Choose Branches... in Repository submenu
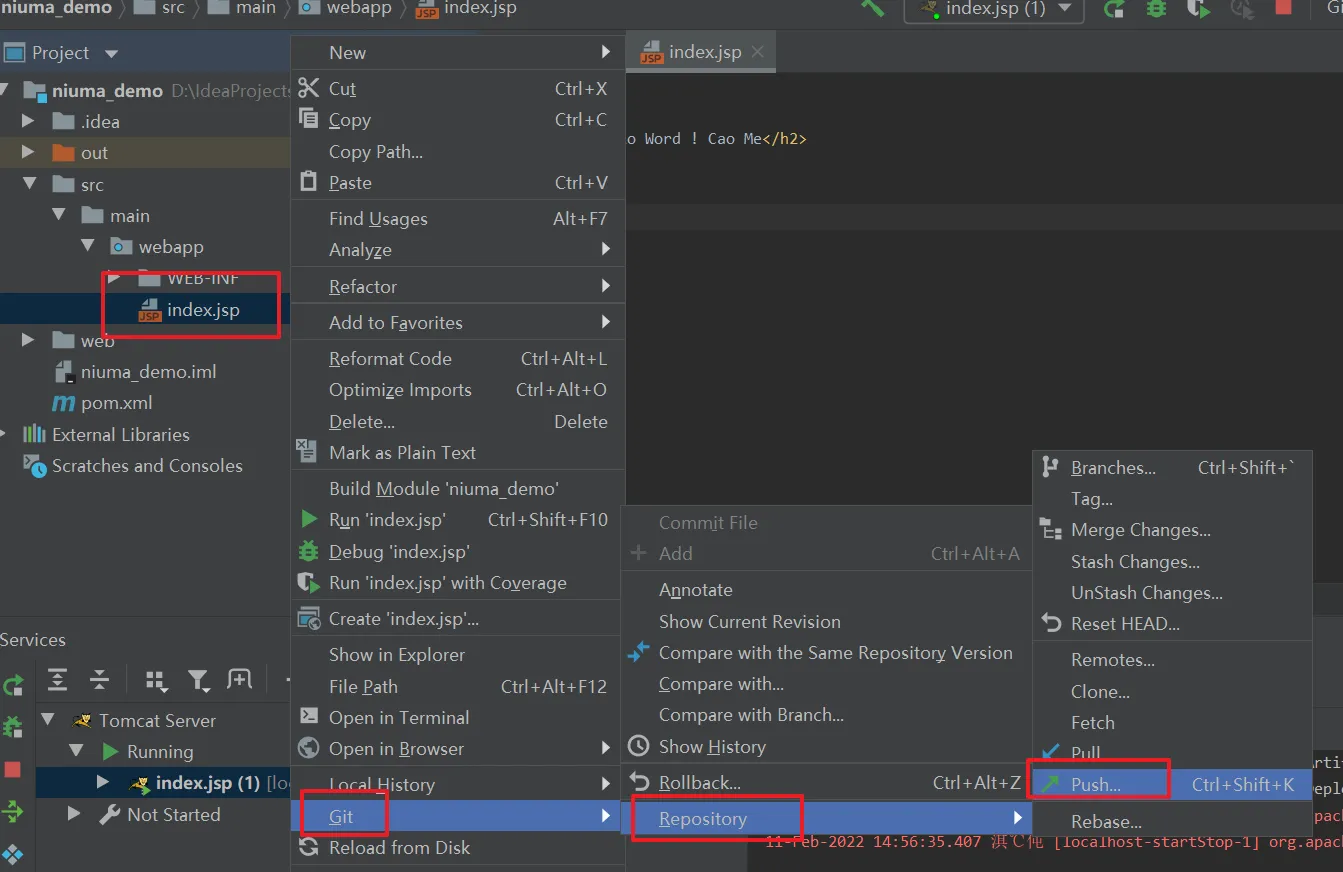Screen dimensions: 1343x872 tap(1172, 467)
